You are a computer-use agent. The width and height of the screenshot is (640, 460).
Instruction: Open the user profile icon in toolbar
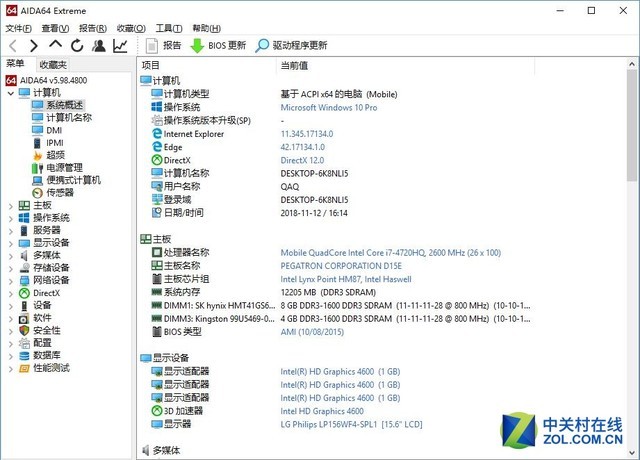pyautogui.click(x=99, y=45)
